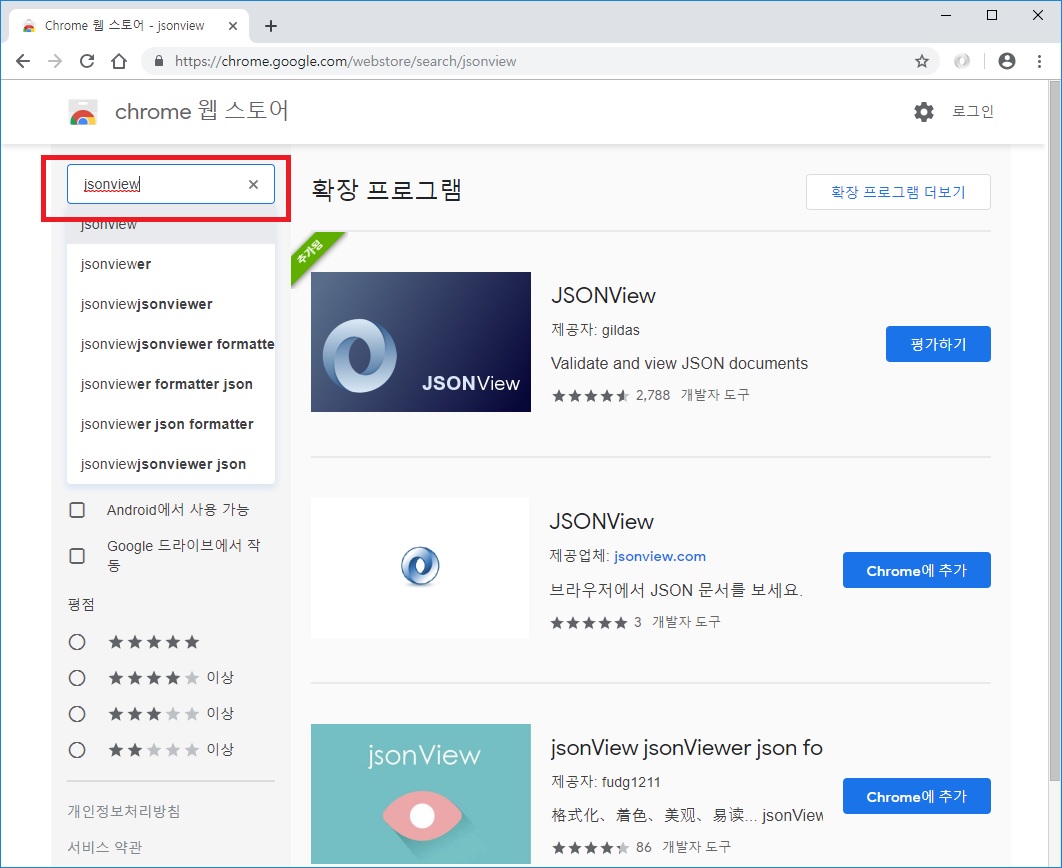Click the Chrome web store logo
The image size is (1062, 868).
[x=83, y=112]
